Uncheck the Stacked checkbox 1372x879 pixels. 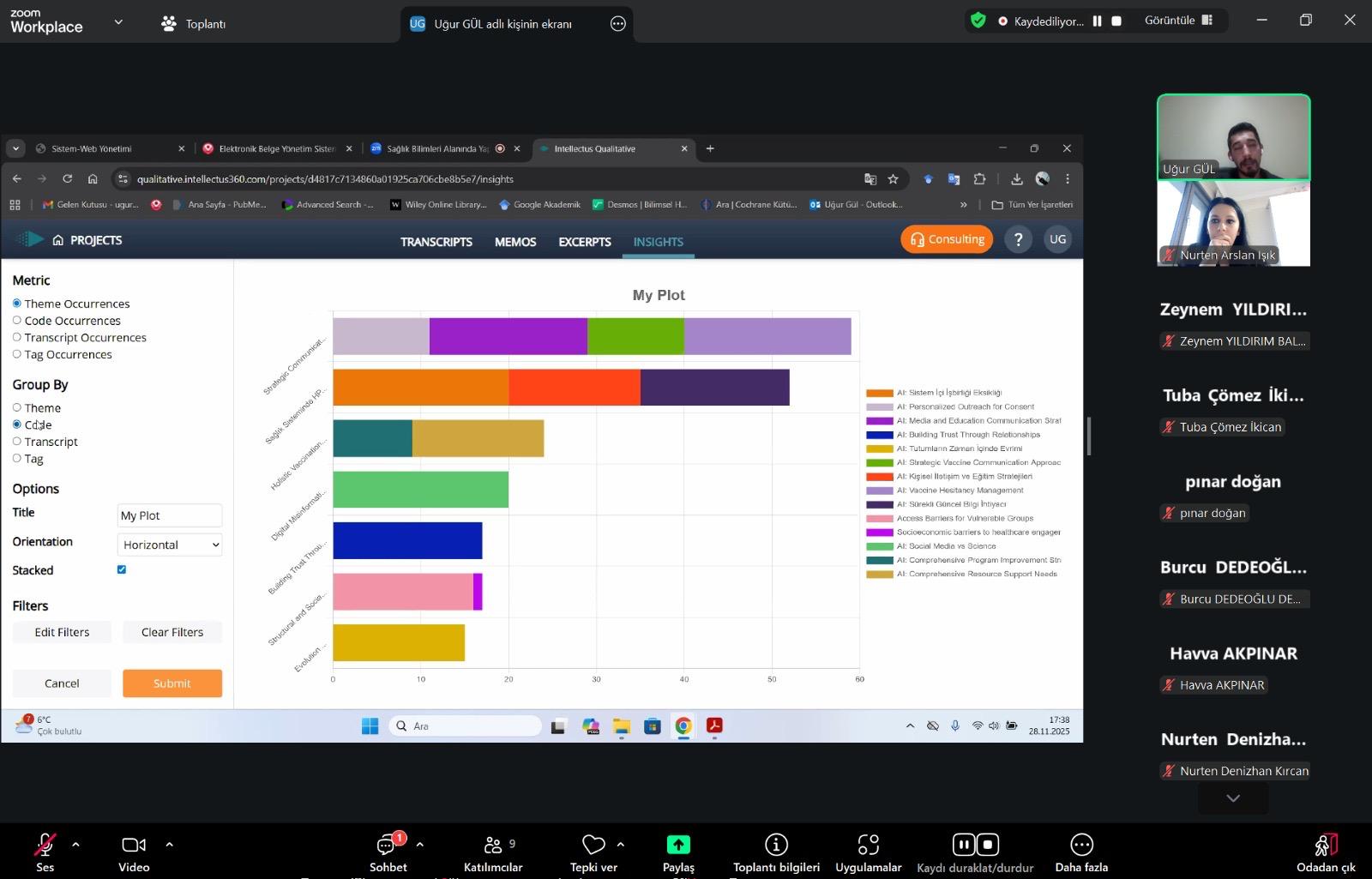pos(122,569)
